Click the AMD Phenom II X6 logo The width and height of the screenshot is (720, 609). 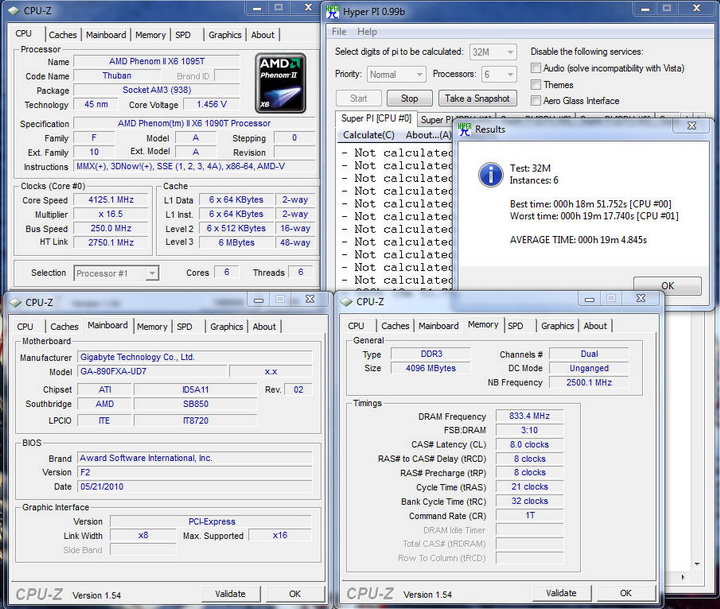coord(281,84)
